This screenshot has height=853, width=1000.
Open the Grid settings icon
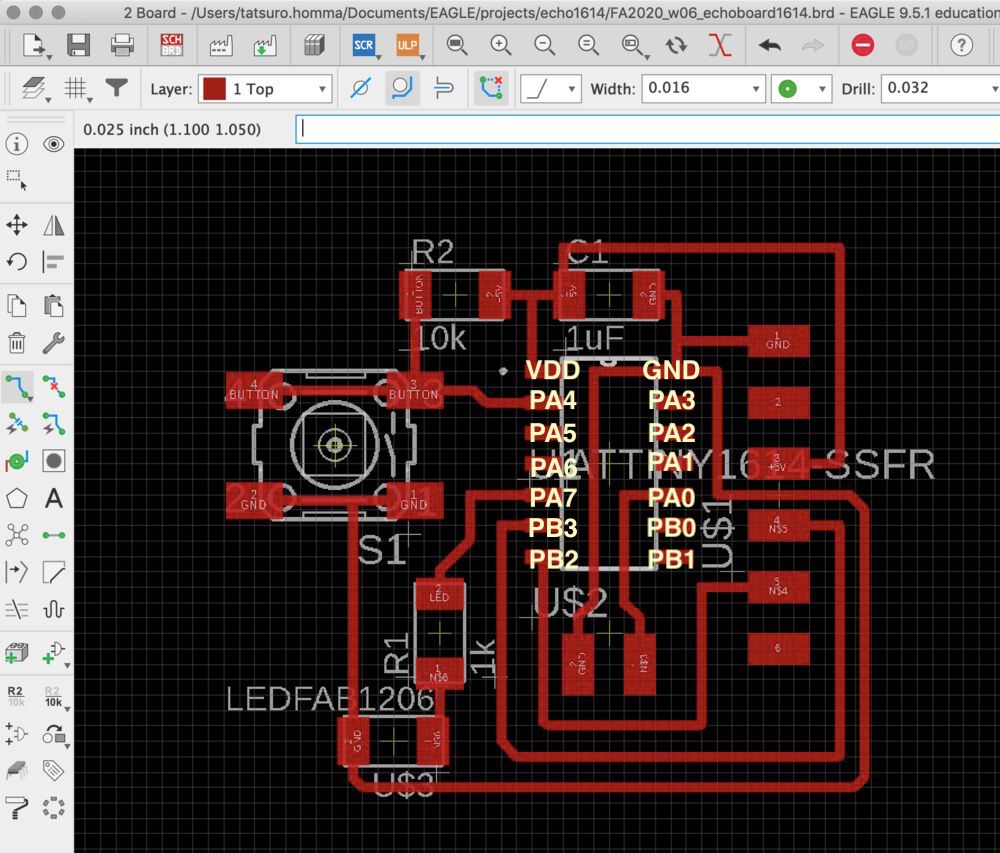[x=77, y=89]
